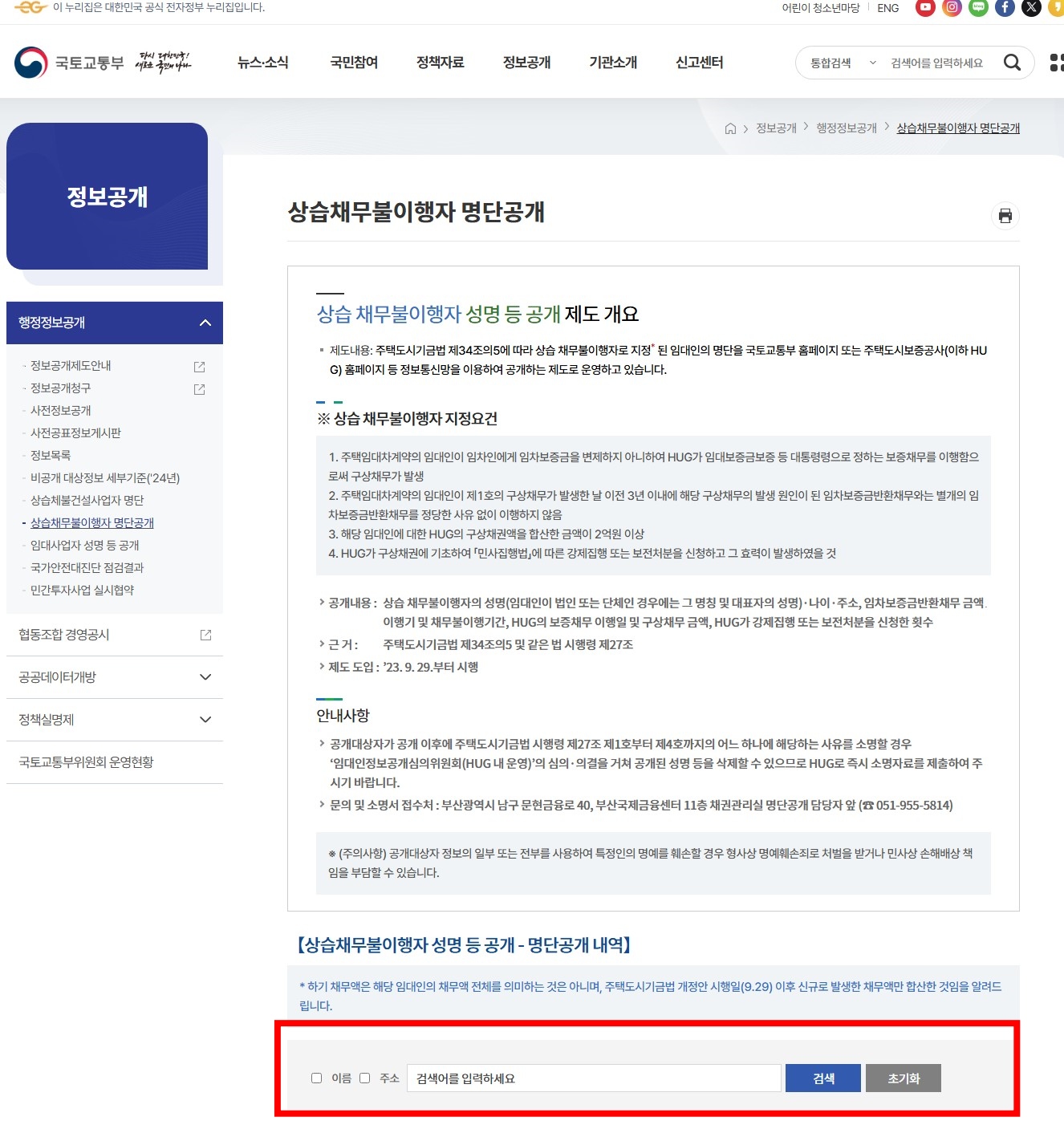Screen dimensions: 1064x1129
Task: Open 국가안전대진단 점검결과 sidebar item
Action: (87, 568)
